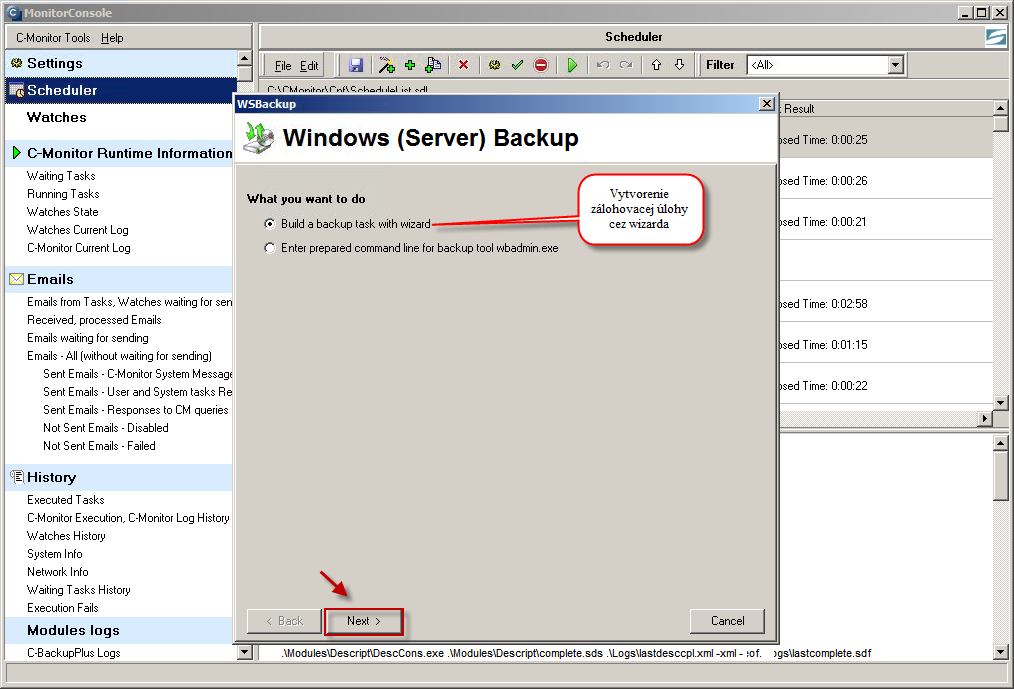Click the red X delete icon
The width and height of the screenshot is (1014, 689).
pos(463,65)
